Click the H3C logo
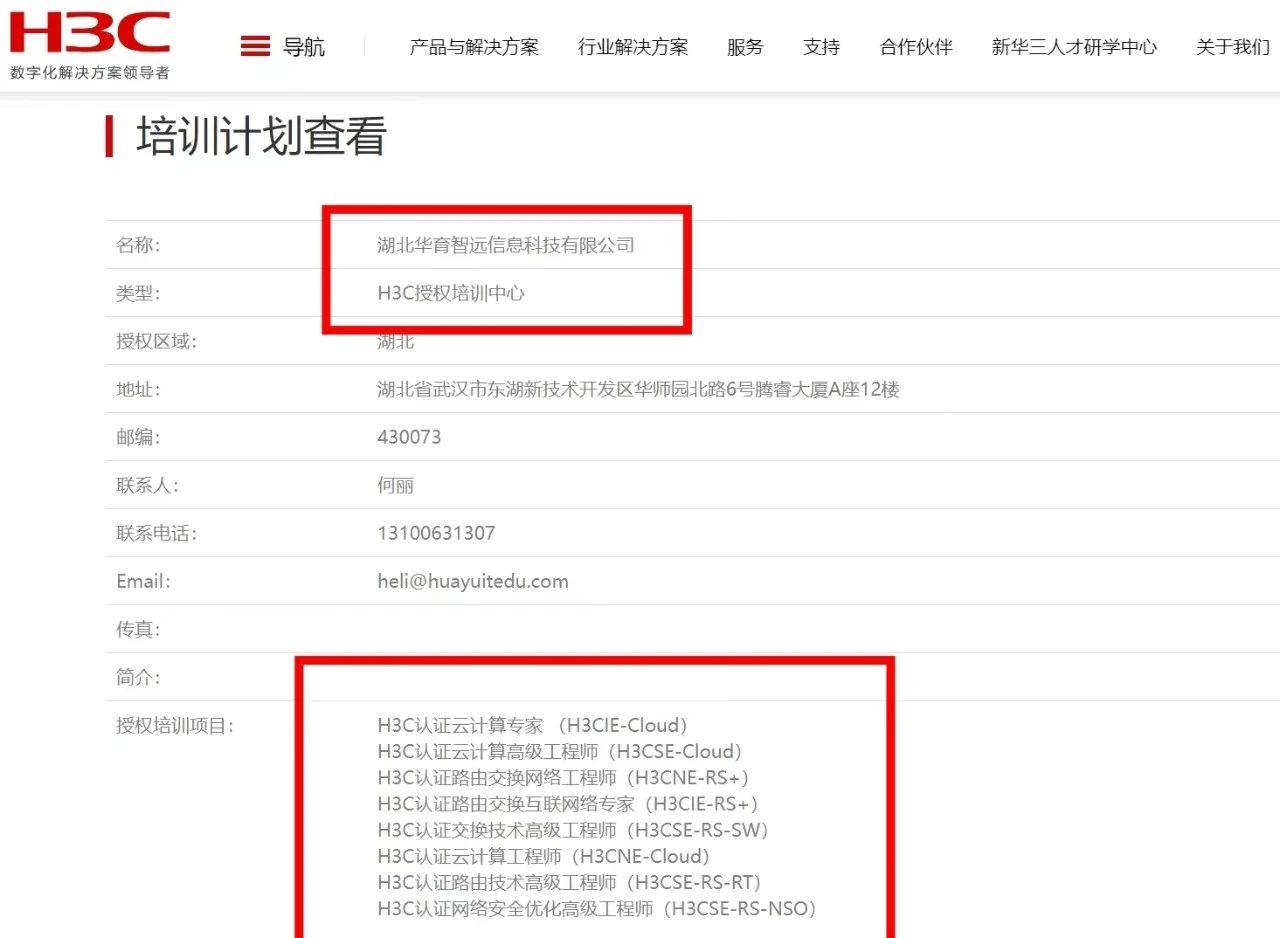Screen dimensions: 1280x938 (89, 33)
